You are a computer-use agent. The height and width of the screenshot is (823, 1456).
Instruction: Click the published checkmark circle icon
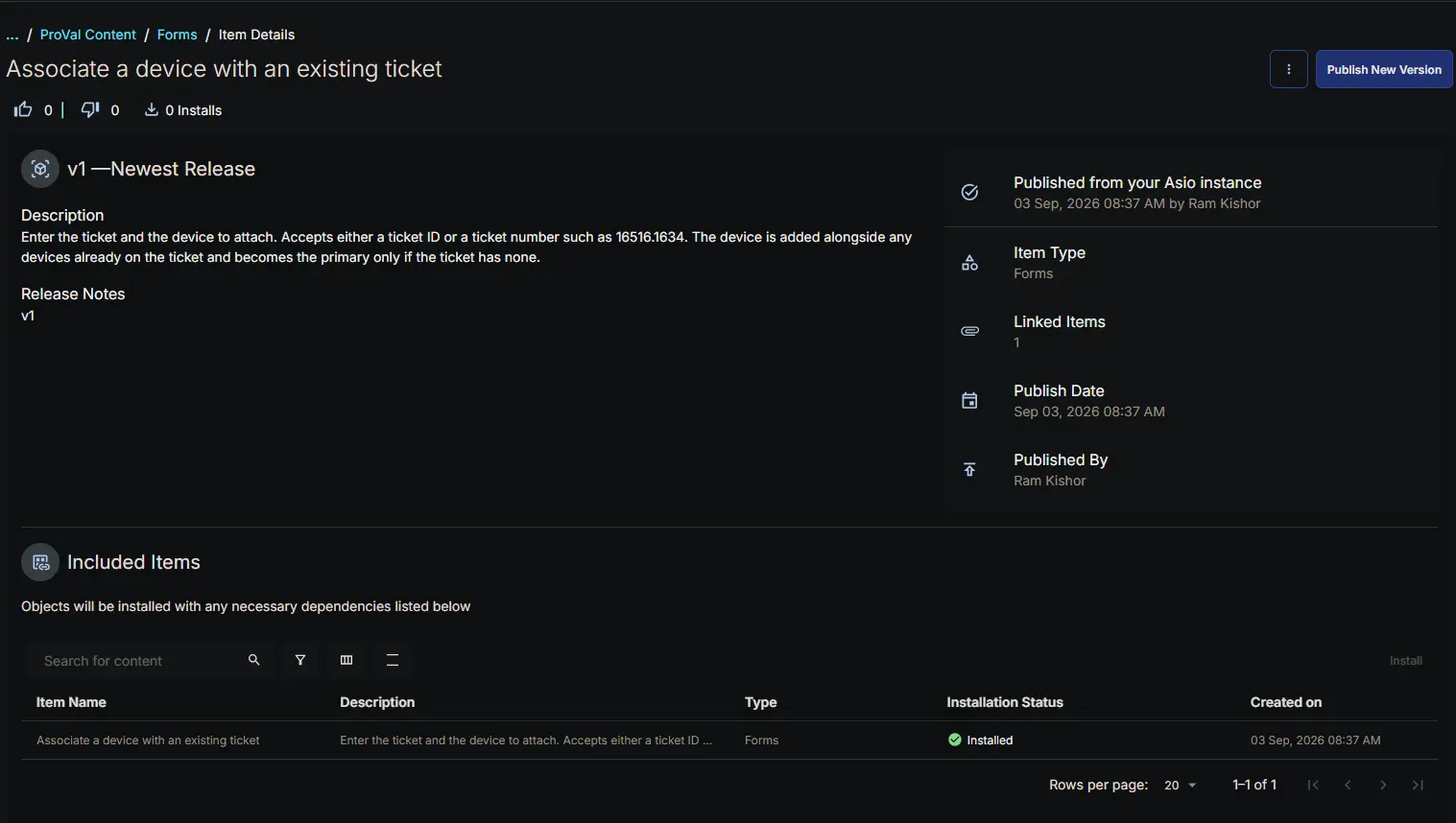(x=970, y=192)
